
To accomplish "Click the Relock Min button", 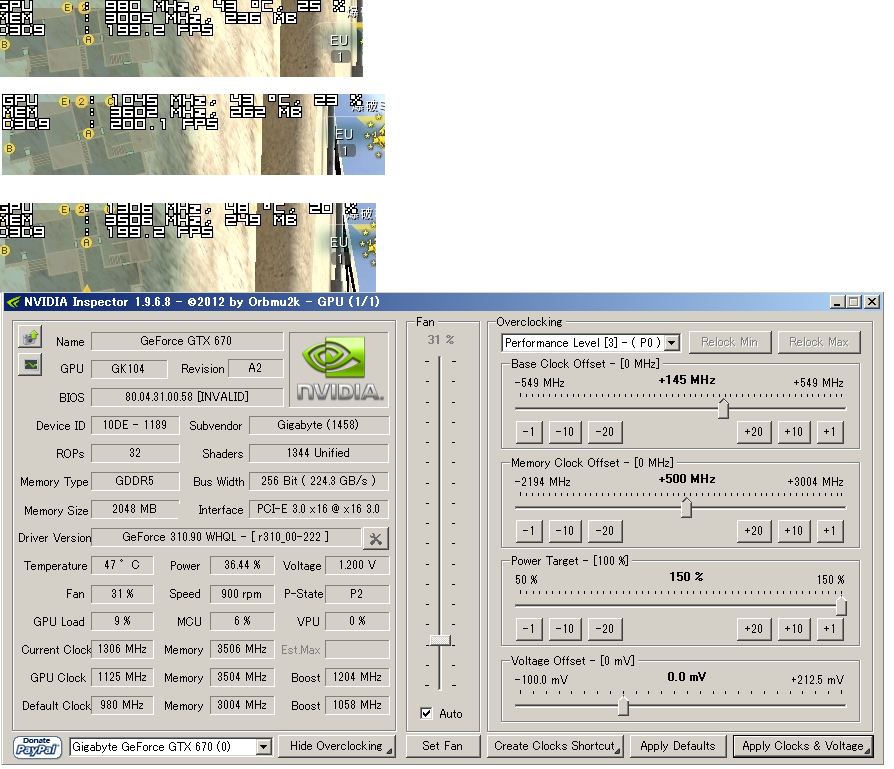I will [x=729, y=342].
